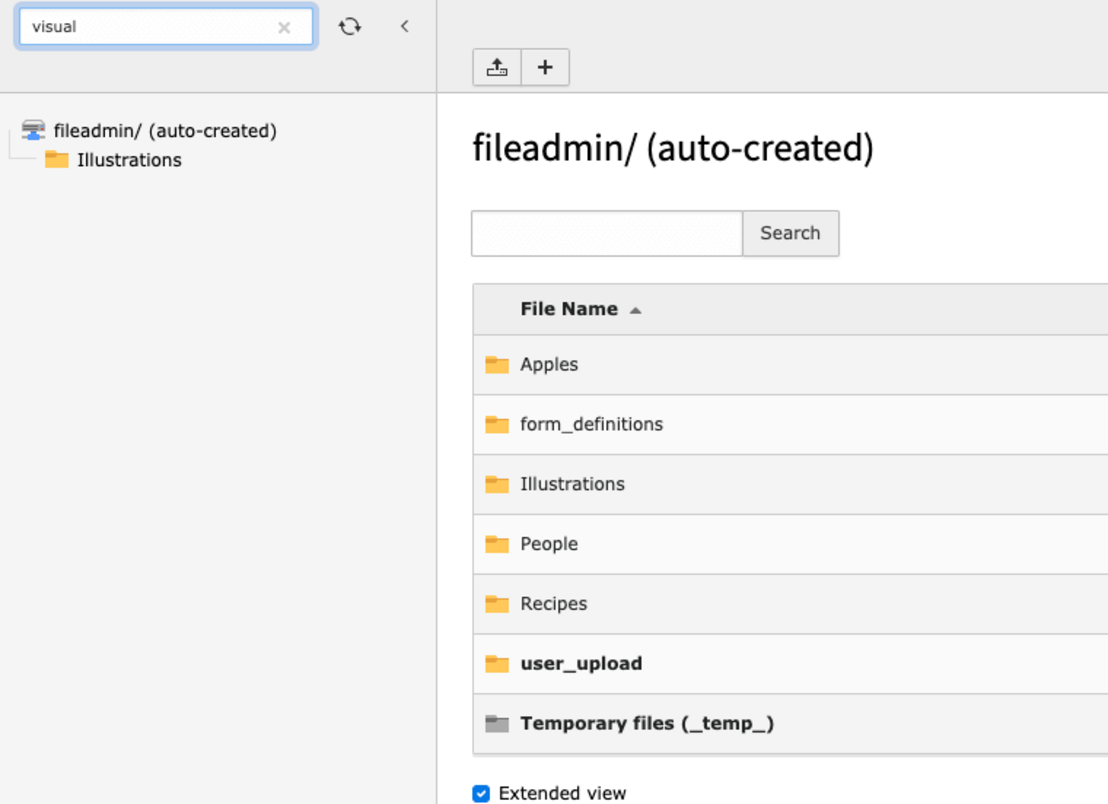
Task: Click the fileadmin storage icon in the tree
Action: pyautogui.click(x=34, y=129)
